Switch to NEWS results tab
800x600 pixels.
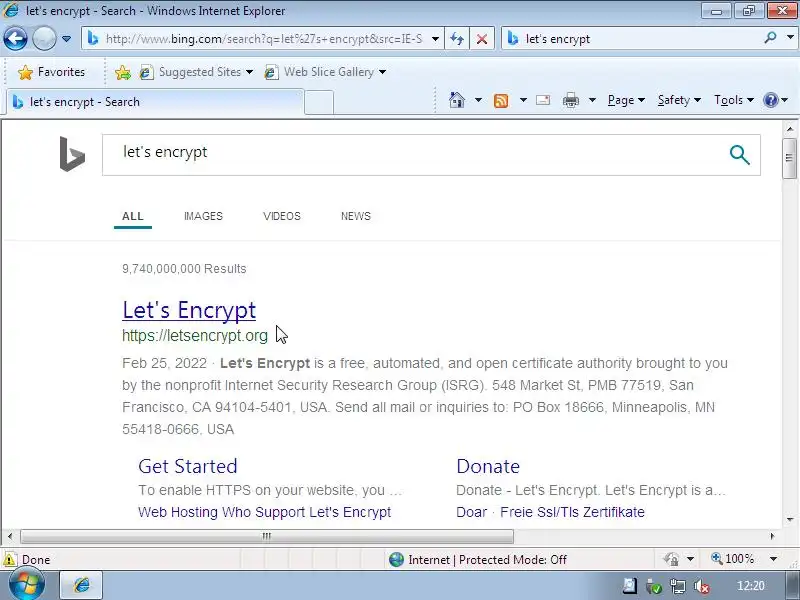(356, 216)
